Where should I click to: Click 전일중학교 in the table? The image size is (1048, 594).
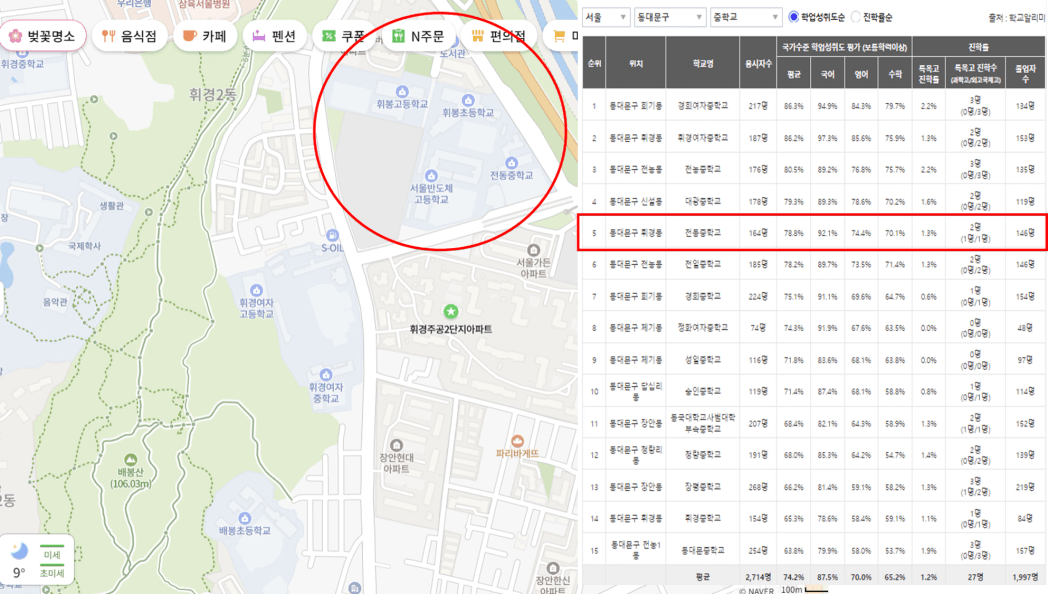click(702, 264)
